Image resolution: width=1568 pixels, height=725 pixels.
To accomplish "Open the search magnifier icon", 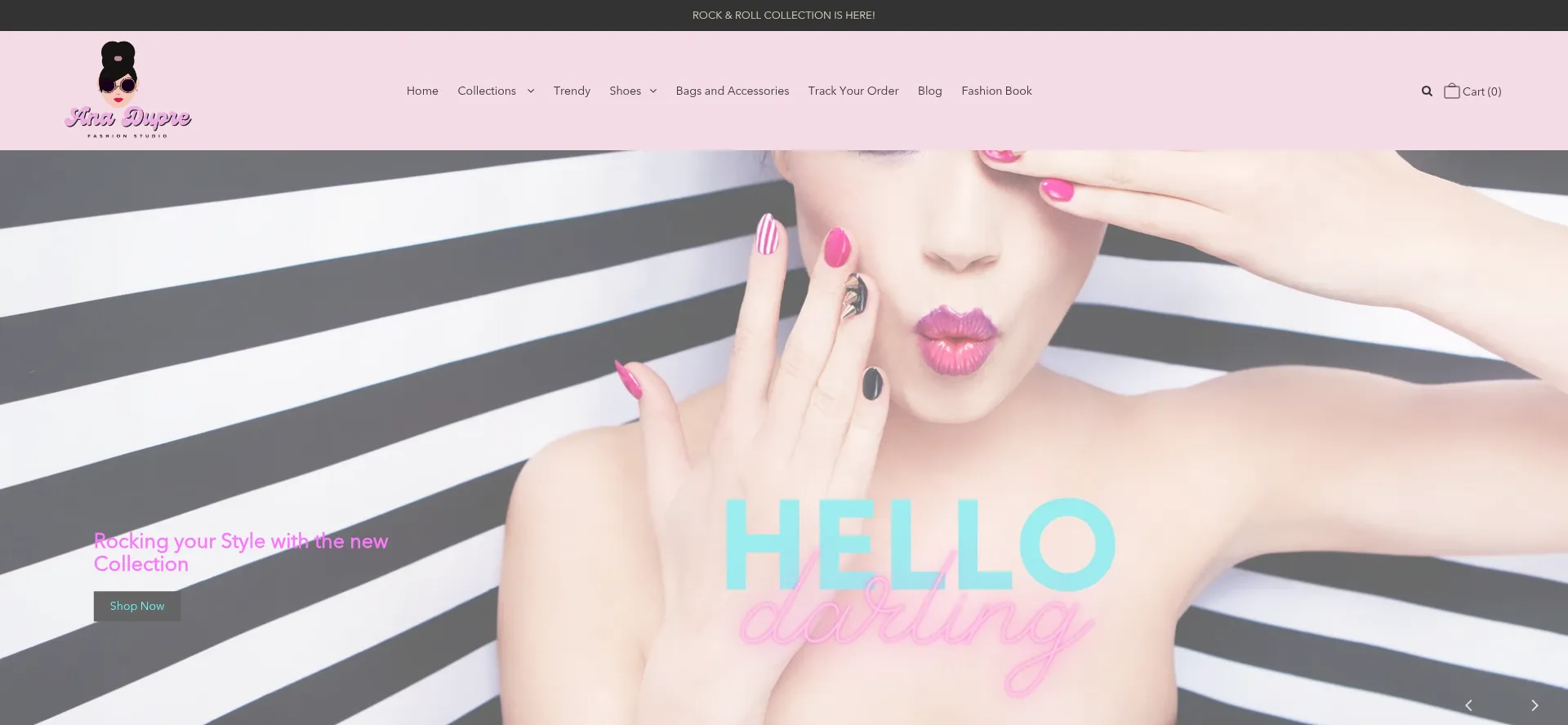I will [x=1427, y=91].
